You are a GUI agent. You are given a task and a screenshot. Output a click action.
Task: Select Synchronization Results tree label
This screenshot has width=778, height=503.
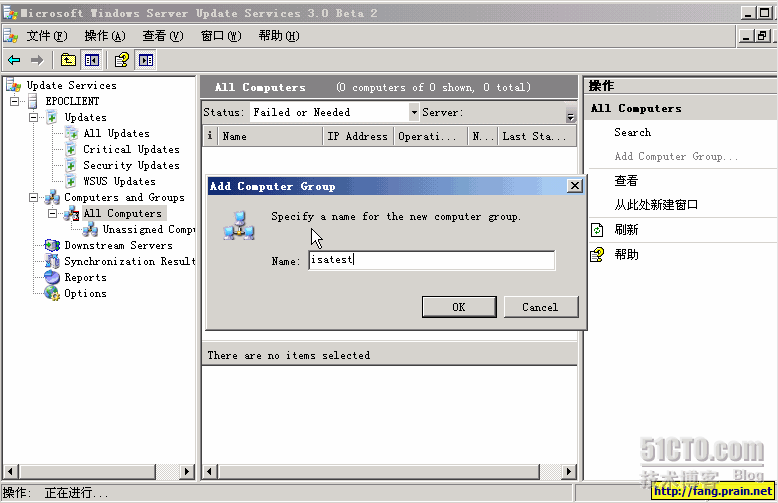[x=130, y=261]
